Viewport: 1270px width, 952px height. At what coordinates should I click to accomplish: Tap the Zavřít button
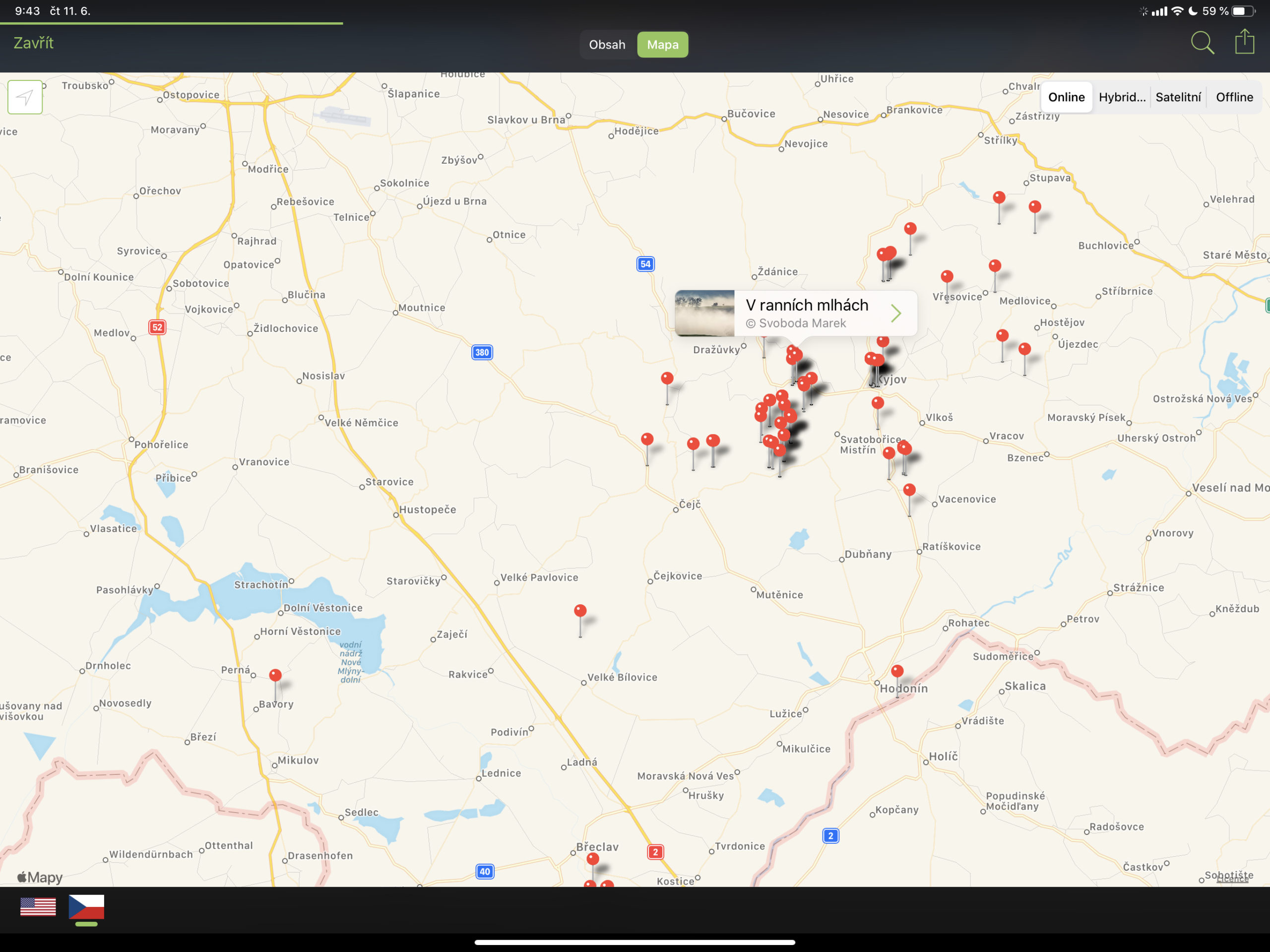point(33,43)
